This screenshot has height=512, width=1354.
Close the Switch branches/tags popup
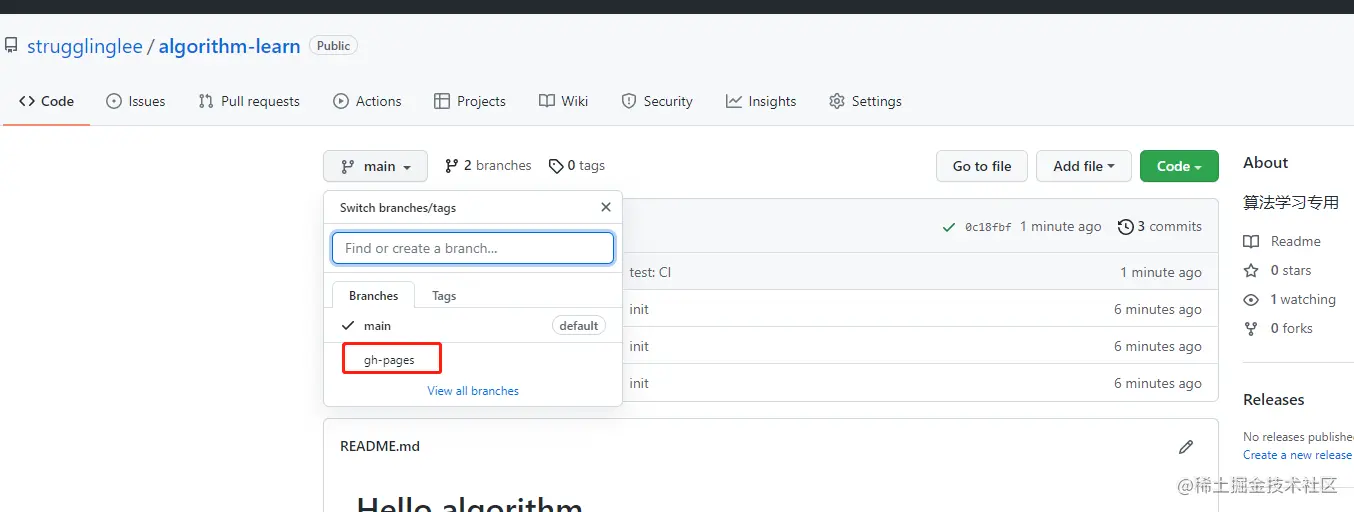tap(605, 207)
